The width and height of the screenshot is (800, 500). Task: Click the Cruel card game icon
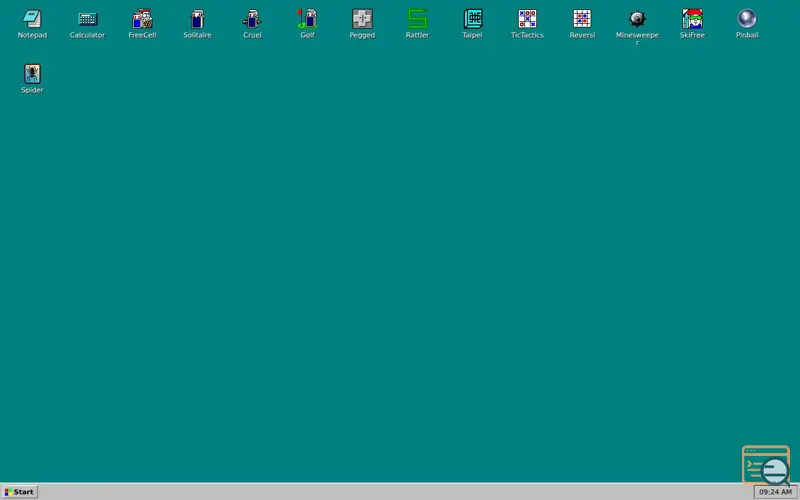pyautogui.click(x=253, y=19)
